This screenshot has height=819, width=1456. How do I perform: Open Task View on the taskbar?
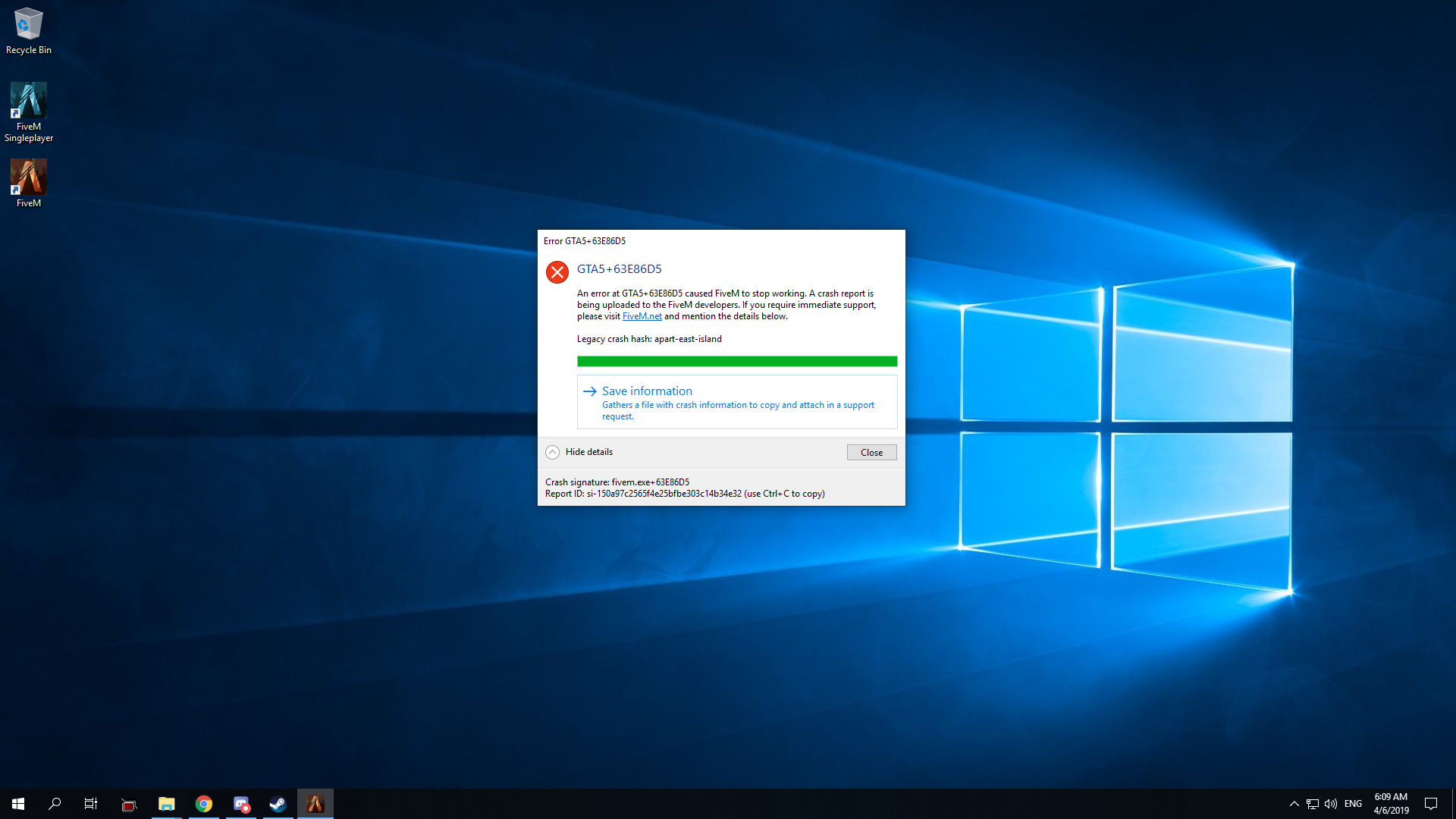(91, 804)
